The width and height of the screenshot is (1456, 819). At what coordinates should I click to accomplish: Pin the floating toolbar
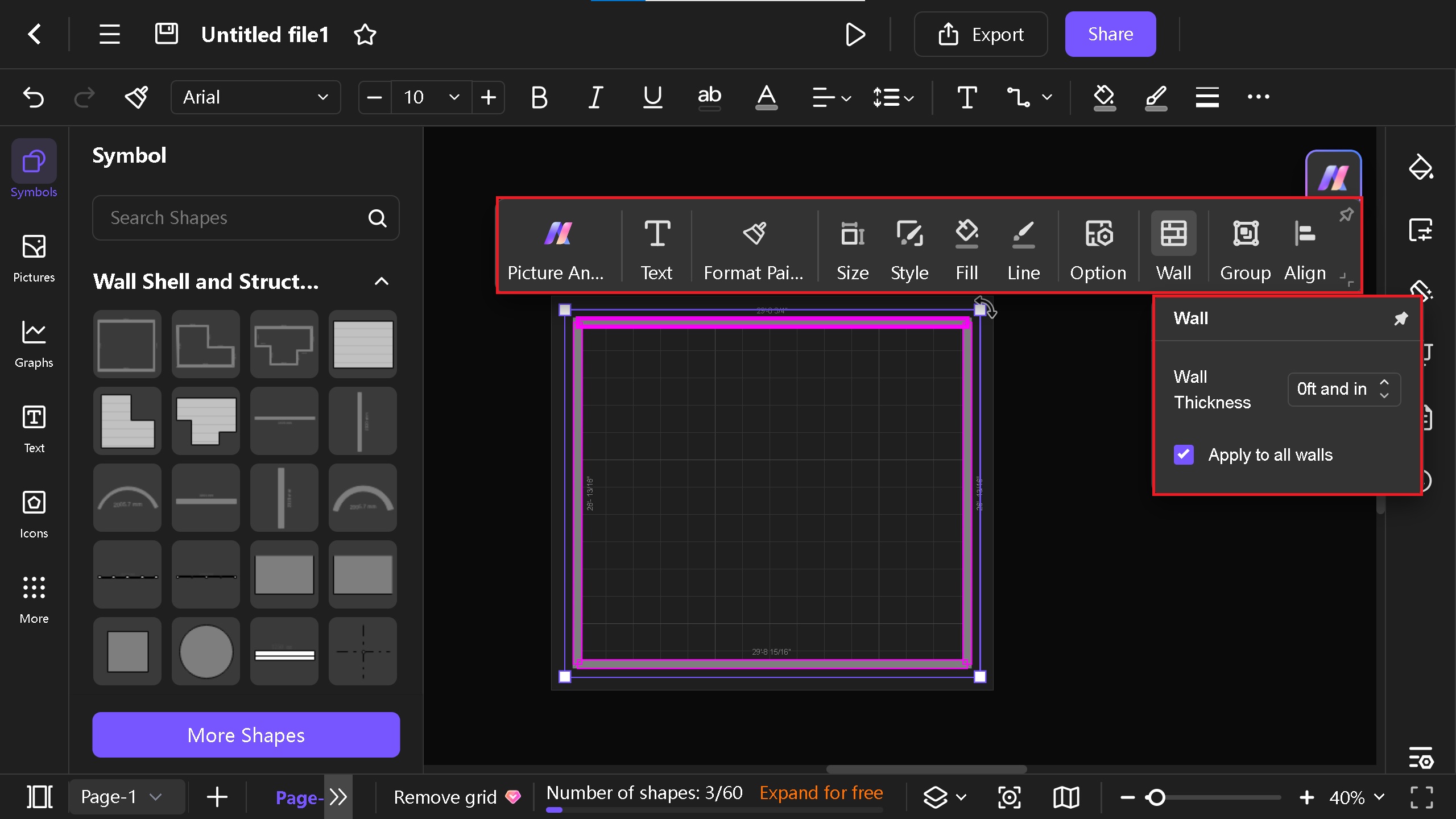coord(1346,215)
